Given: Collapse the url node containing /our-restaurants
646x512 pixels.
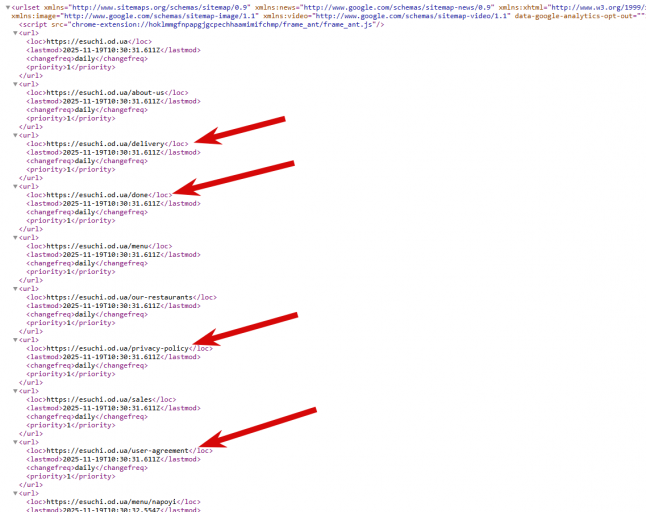Looking at the screenshot, I should coord(15,289).
